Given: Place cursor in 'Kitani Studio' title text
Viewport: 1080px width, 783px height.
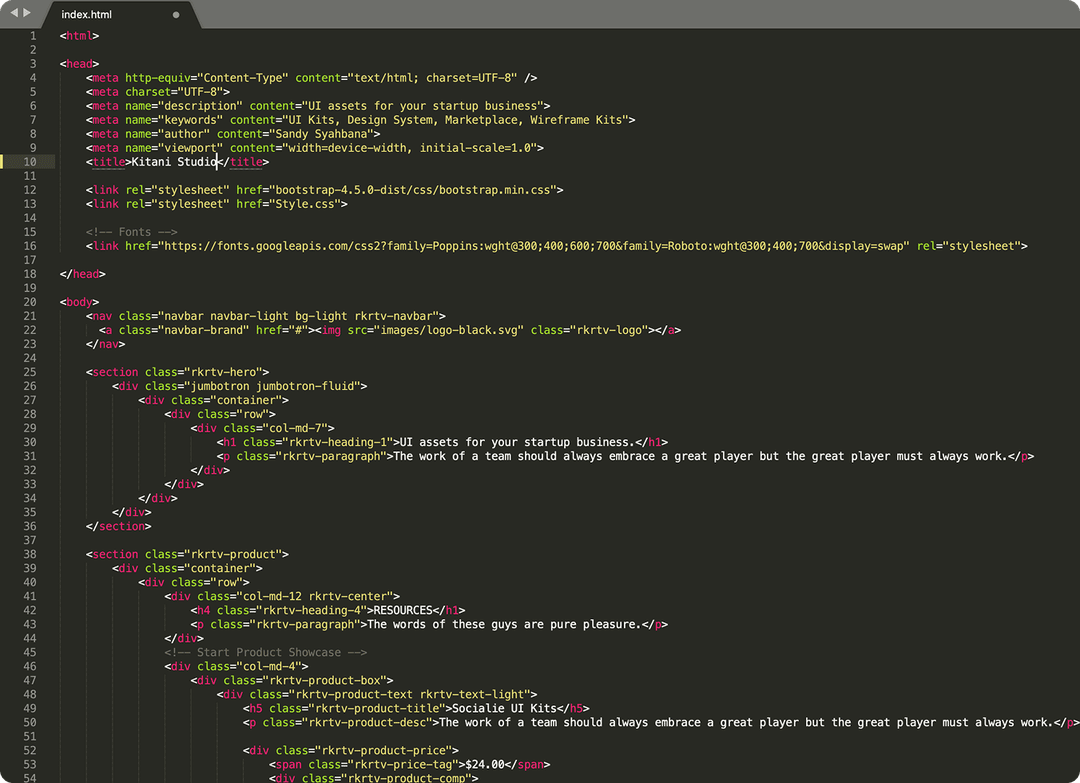Looking at the screenshot, I should click(174, 162).
